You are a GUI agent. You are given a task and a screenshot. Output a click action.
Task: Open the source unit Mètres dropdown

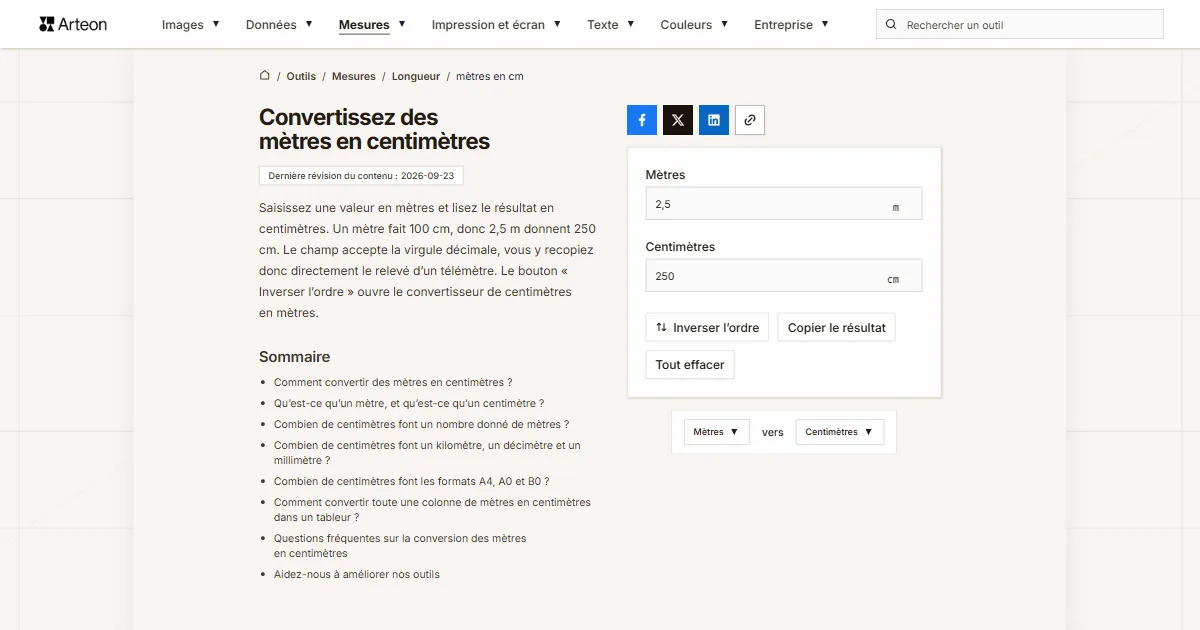tap(716, 432)
